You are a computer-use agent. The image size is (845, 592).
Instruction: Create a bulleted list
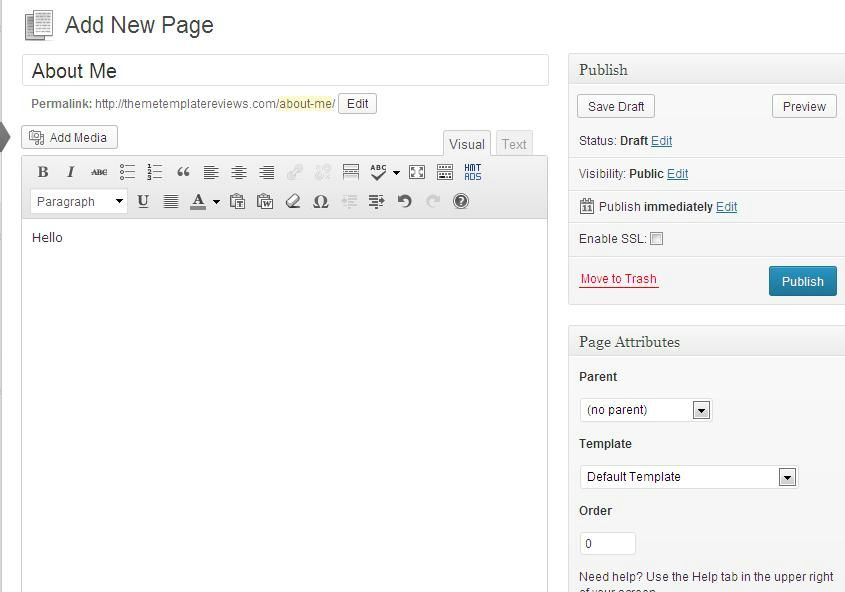[x=127, y=172]
